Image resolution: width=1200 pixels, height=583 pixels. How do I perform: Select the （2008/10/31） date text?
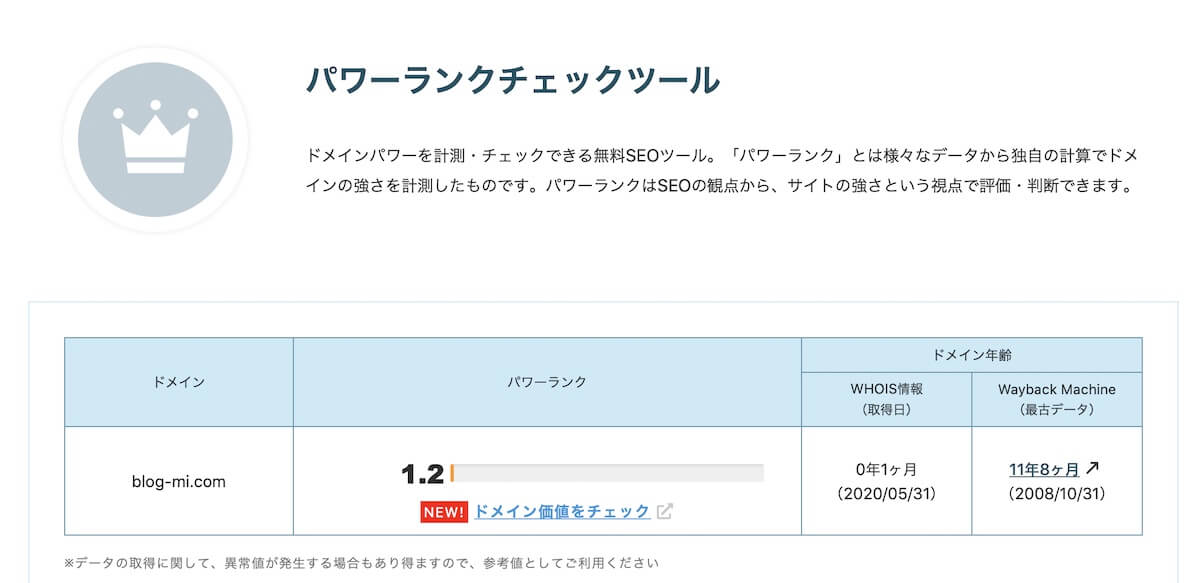pyautogui.click(x=1057, y=494)
